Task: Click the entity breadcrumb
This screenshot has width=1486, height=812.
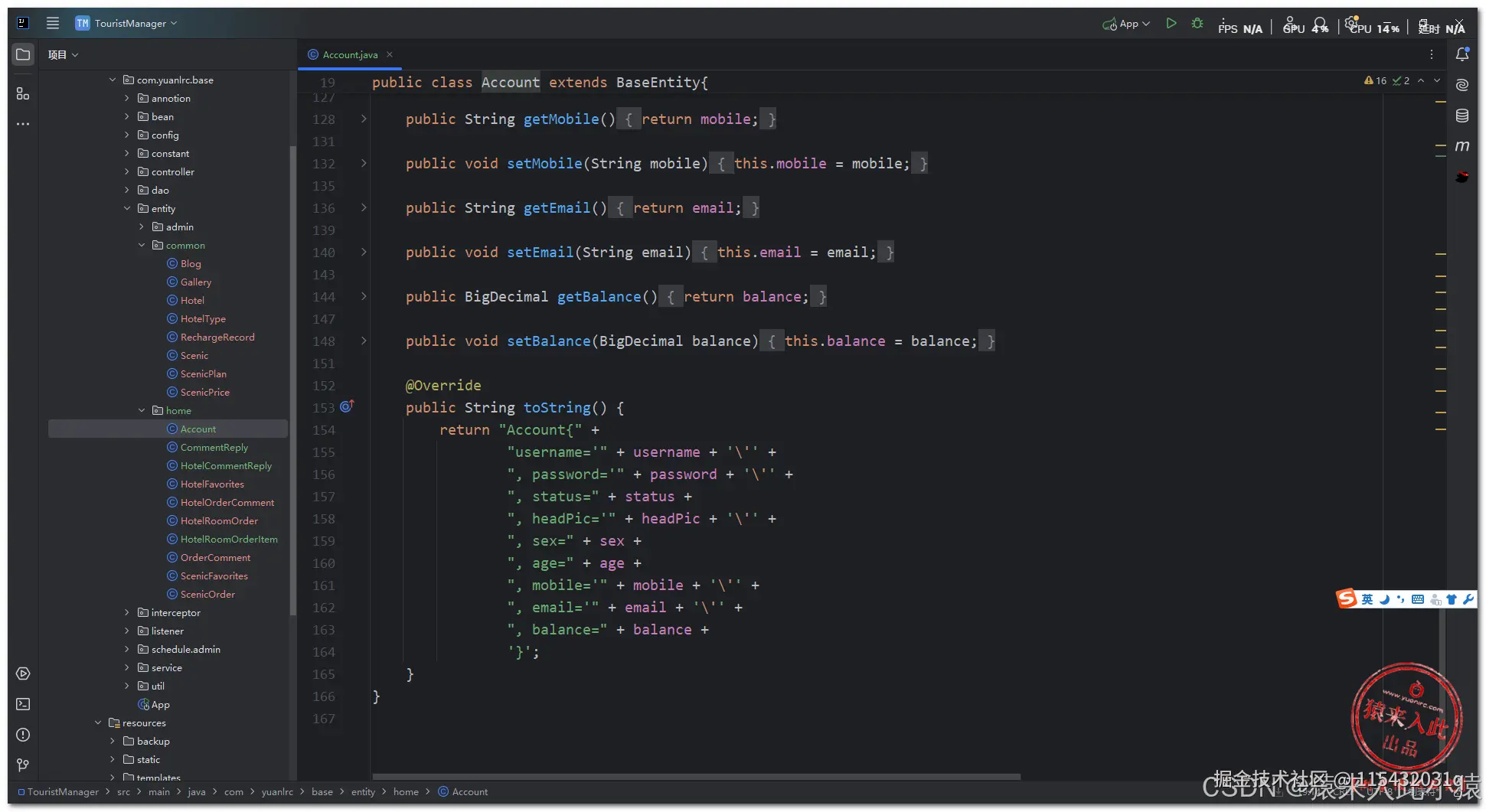Action: point(363,791)
